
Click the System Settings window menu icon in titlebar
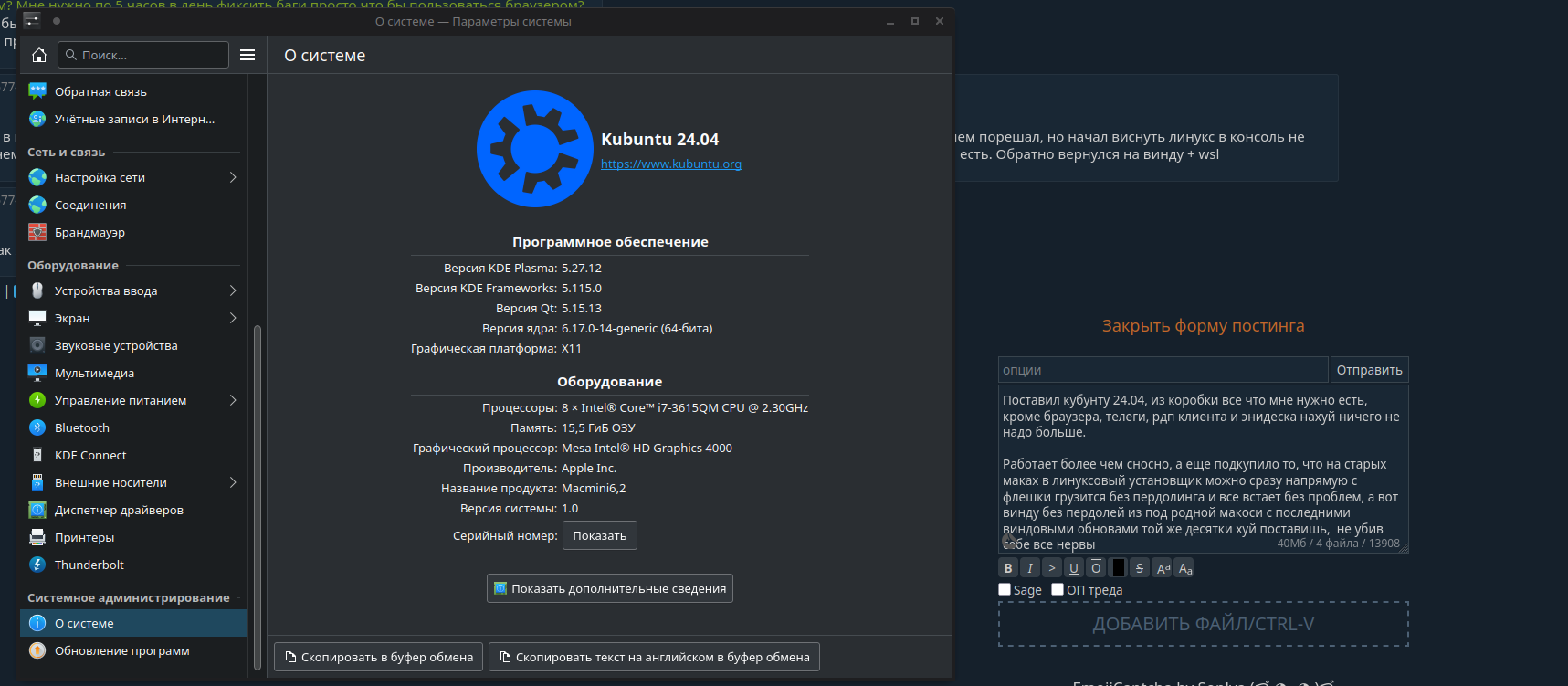coord(32,21)
